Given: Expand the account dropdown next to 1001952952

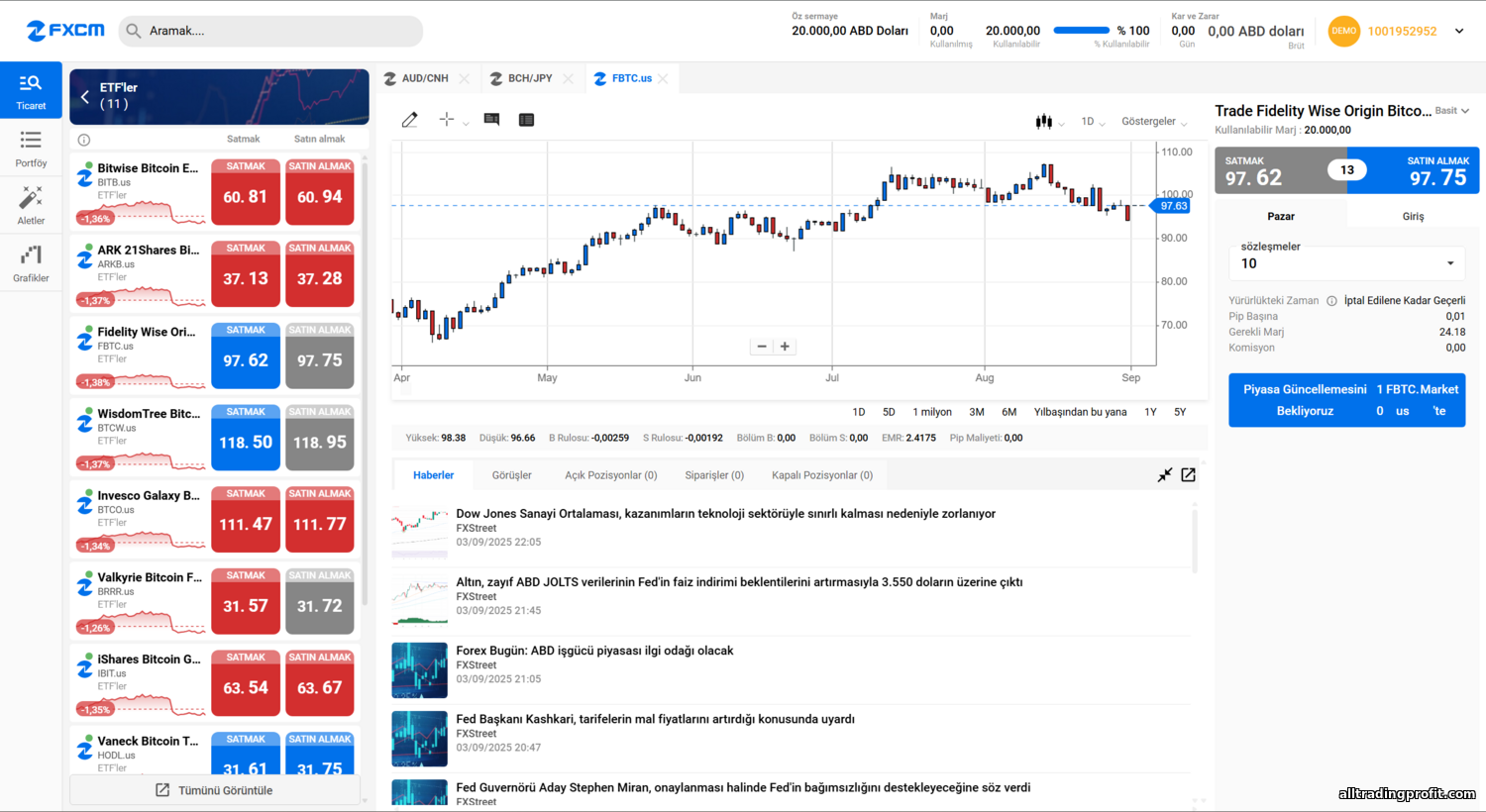Looking at the screenshot, I should [1458, 31].
